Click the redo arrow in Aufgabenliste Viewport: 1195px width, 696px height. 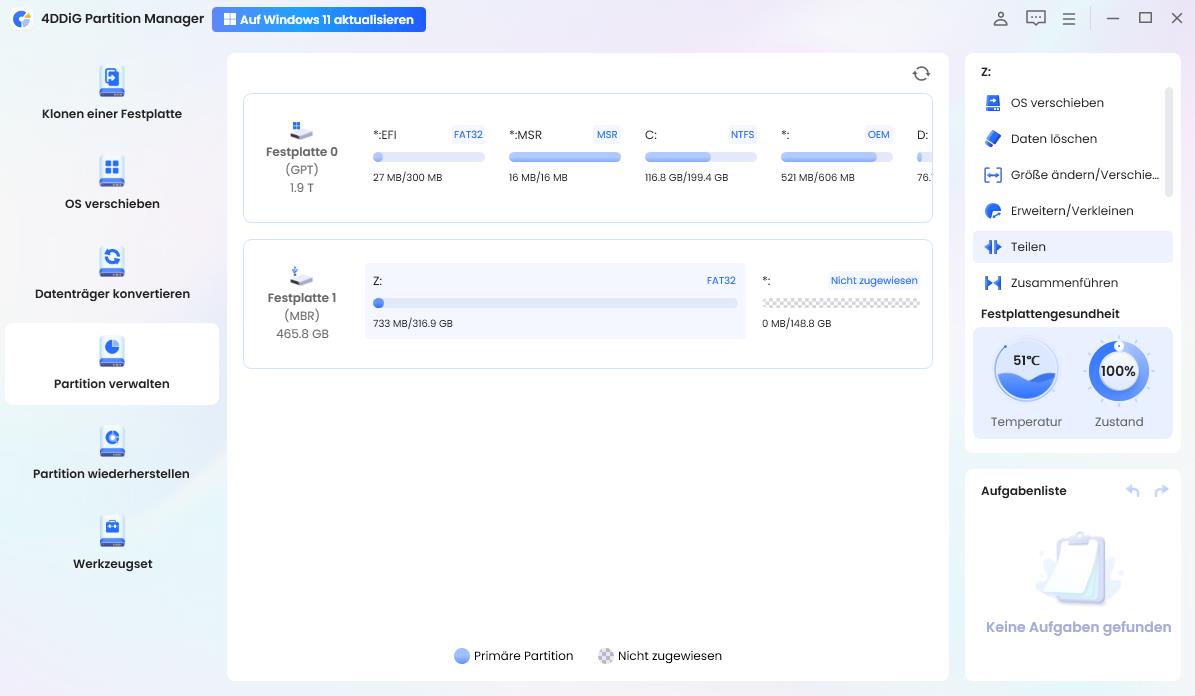pyautogui.click(x=1161, y=491)
